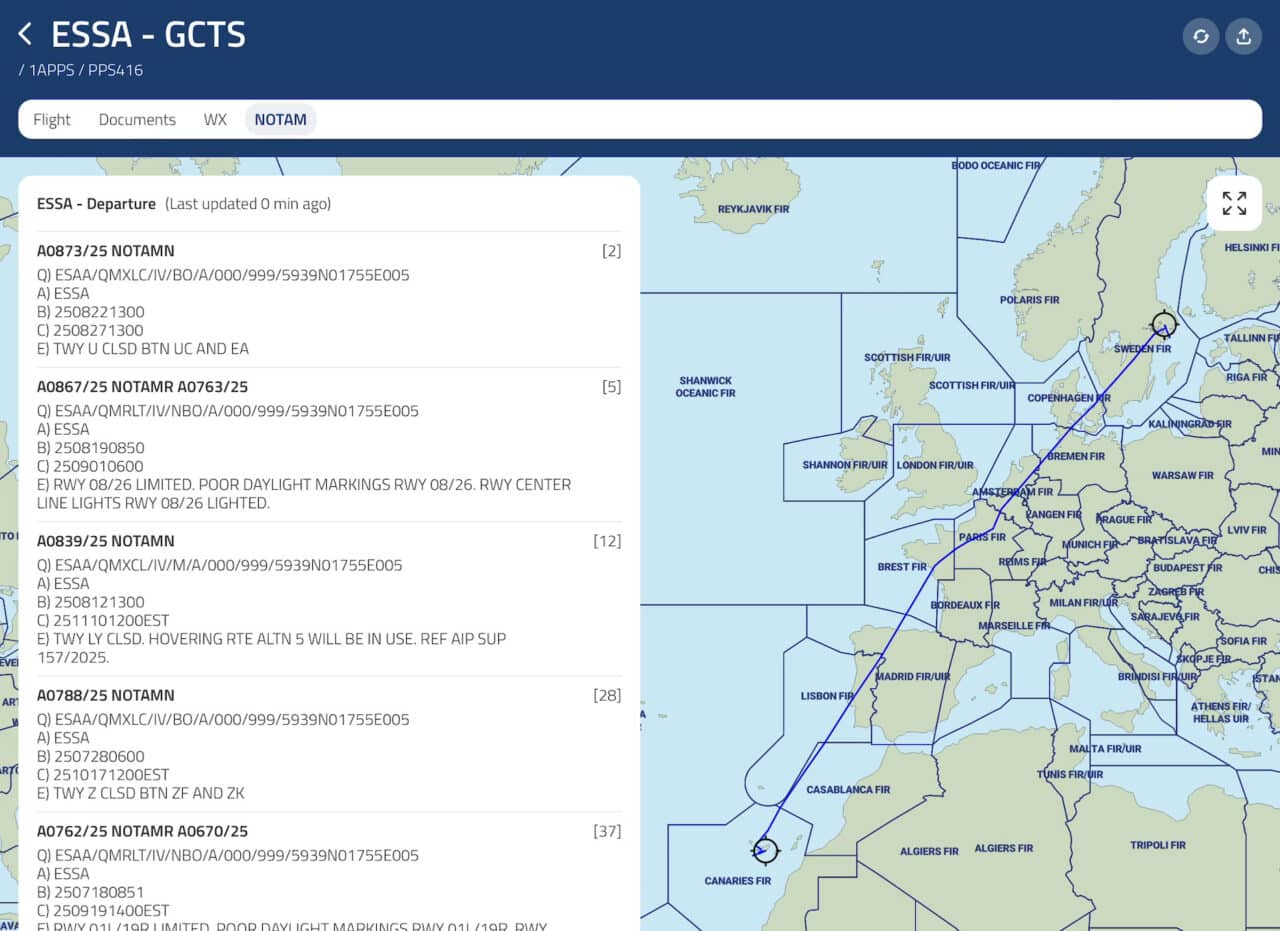Select the NOTAM tab
Image resolution: width=1280 pixels, height=931 pixels.
tap(280, 119)
